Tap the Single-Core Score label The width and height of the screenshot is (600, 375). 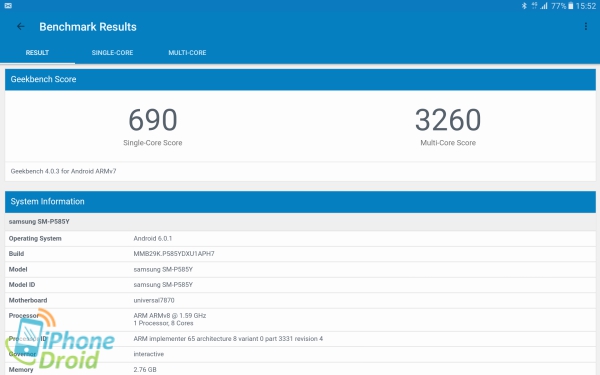click(153, 143)
